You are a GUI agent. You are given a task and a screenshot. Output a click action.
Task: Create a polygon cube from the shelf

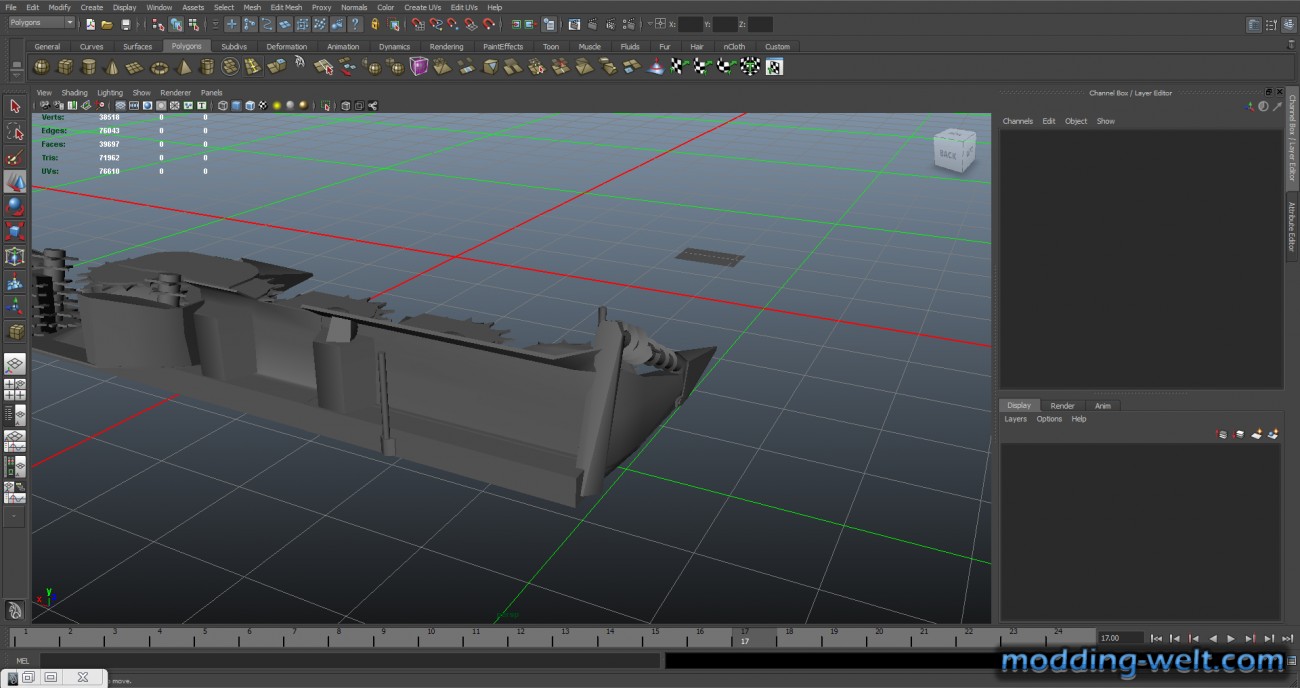click(x=65, y=67)
